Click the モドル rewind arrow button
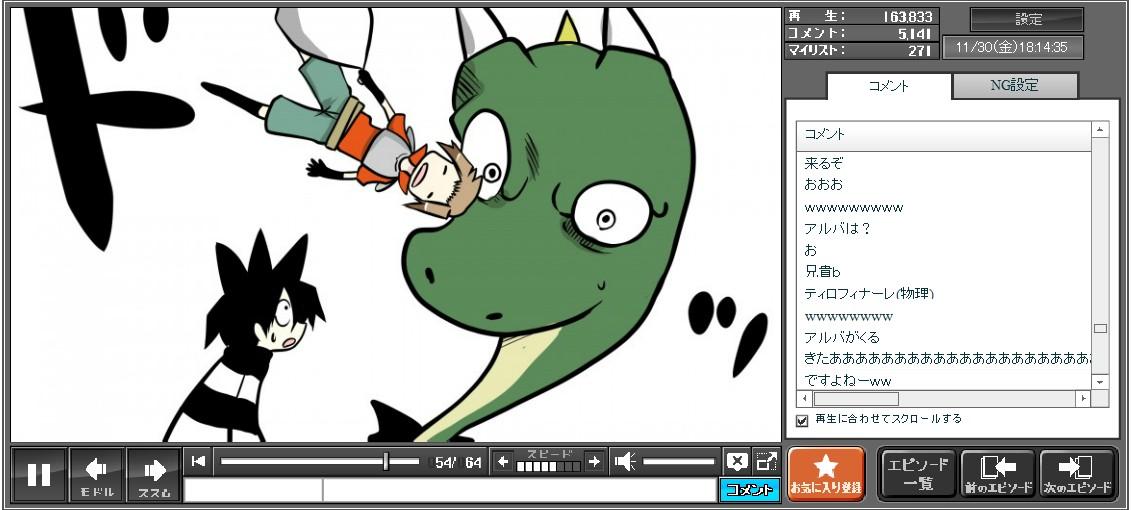The width and height of the screenshot is (1131, 510). pyautogui.click(x=97, y=474)
